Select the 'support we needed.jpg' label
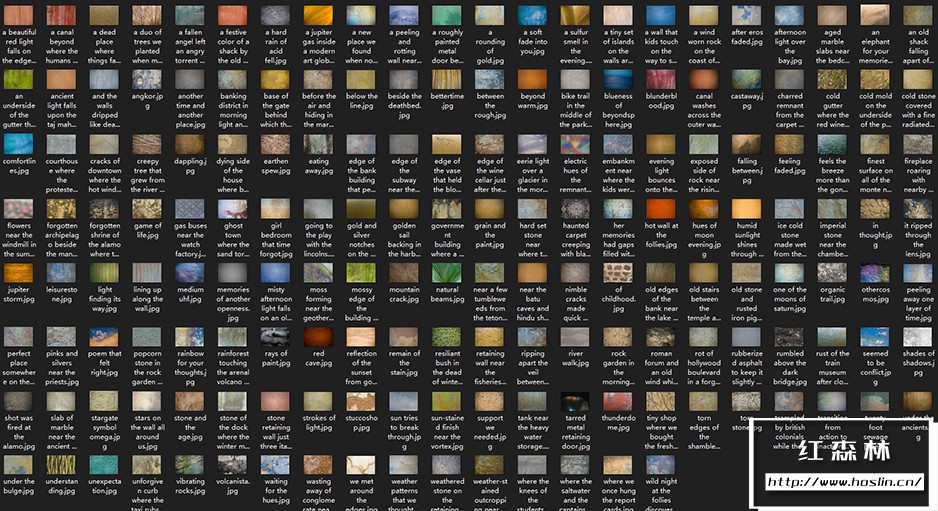The image size is (938, 511). click(490, 432)
